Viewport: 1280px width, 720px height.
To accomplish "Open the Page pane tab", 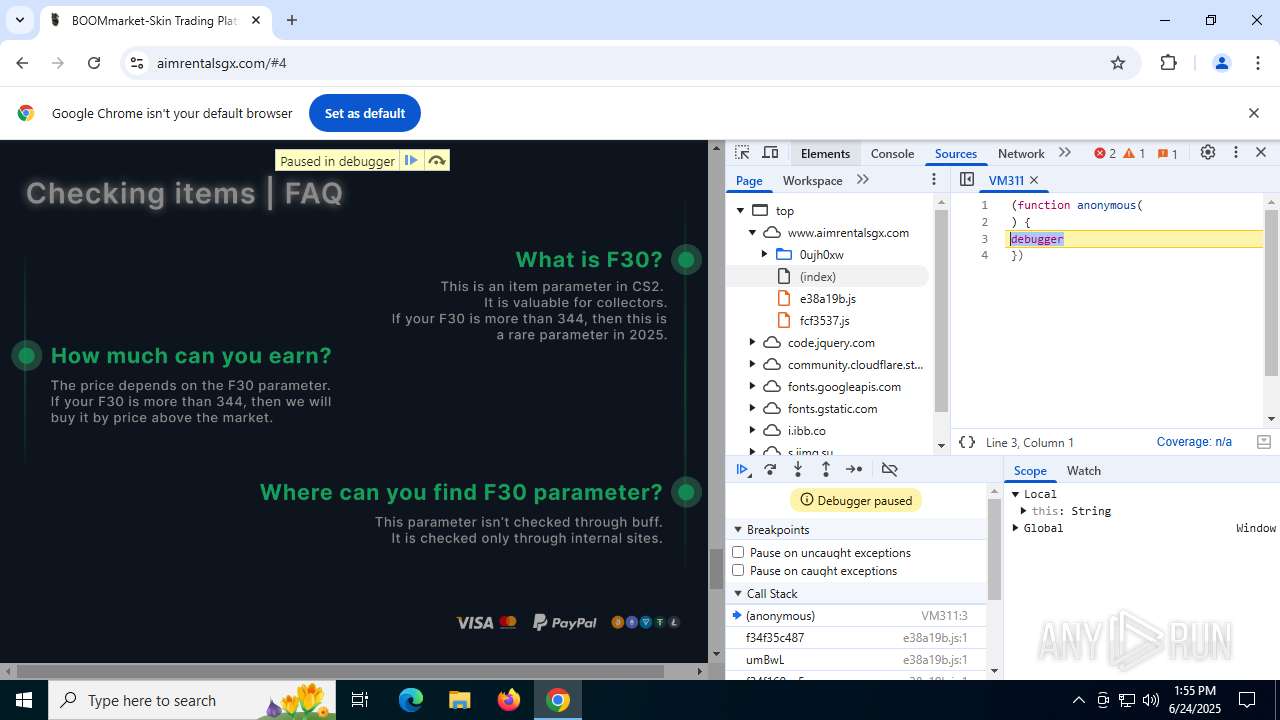I will tap(749, 180).
